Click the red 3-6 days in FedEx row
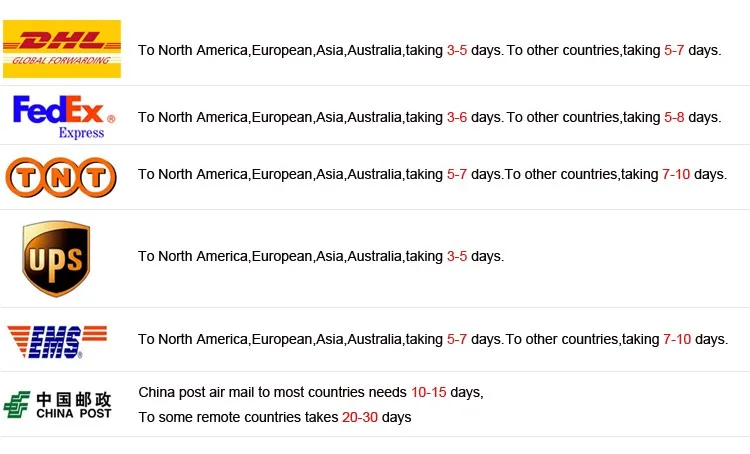This screenshot has width=750, height=454. coord(457,117)
